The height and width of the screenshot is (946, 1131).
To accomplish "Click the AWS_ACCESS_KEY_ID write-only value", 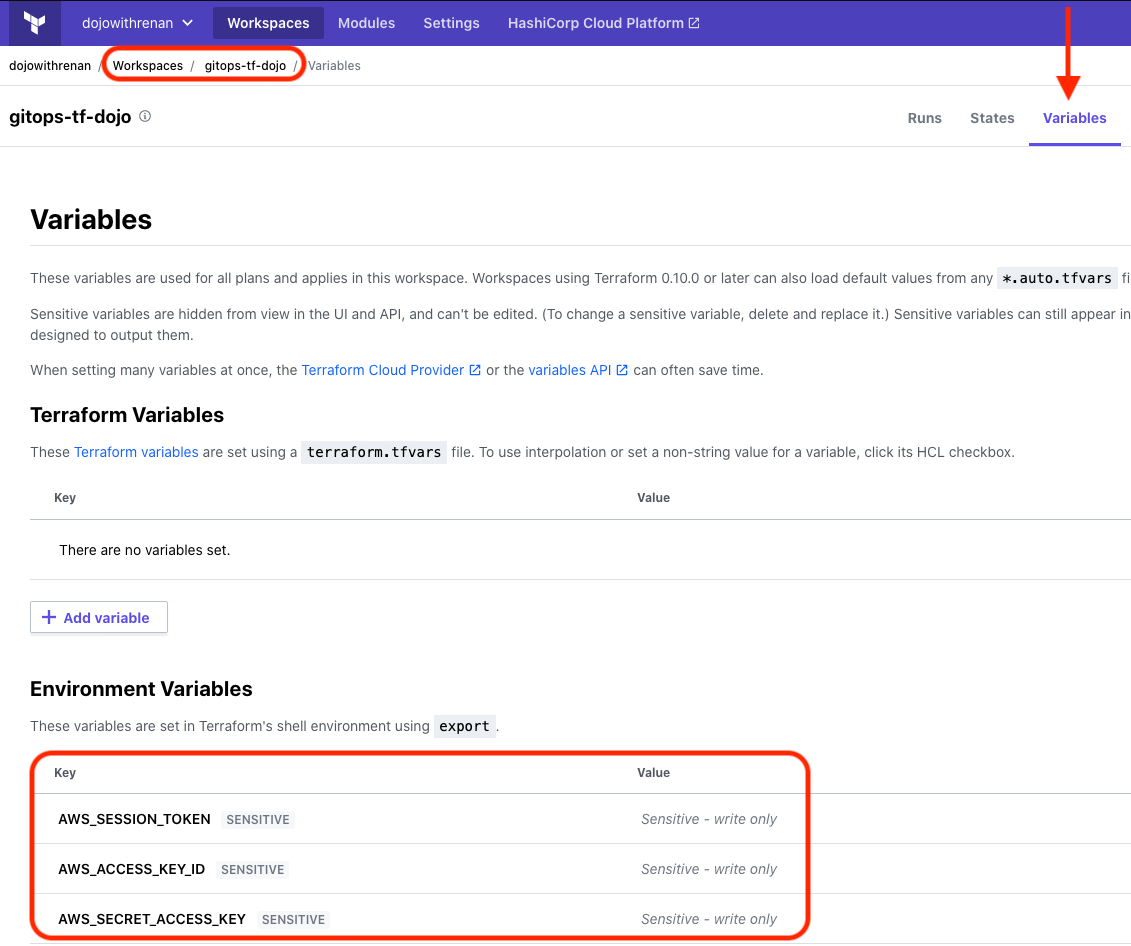I will (x=709, y=869).
